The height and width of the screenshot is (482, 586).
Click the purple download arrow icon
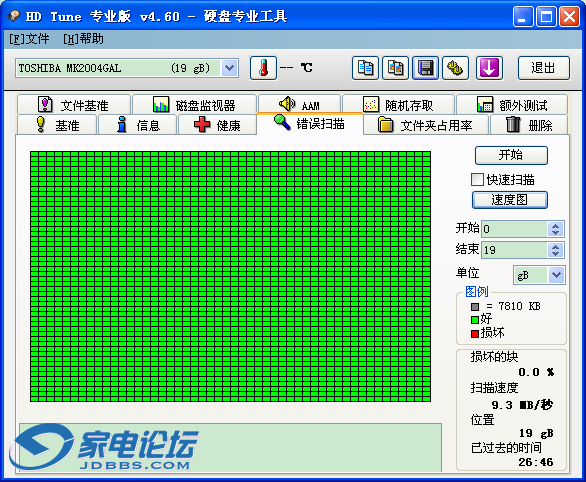tap(489, 68)
